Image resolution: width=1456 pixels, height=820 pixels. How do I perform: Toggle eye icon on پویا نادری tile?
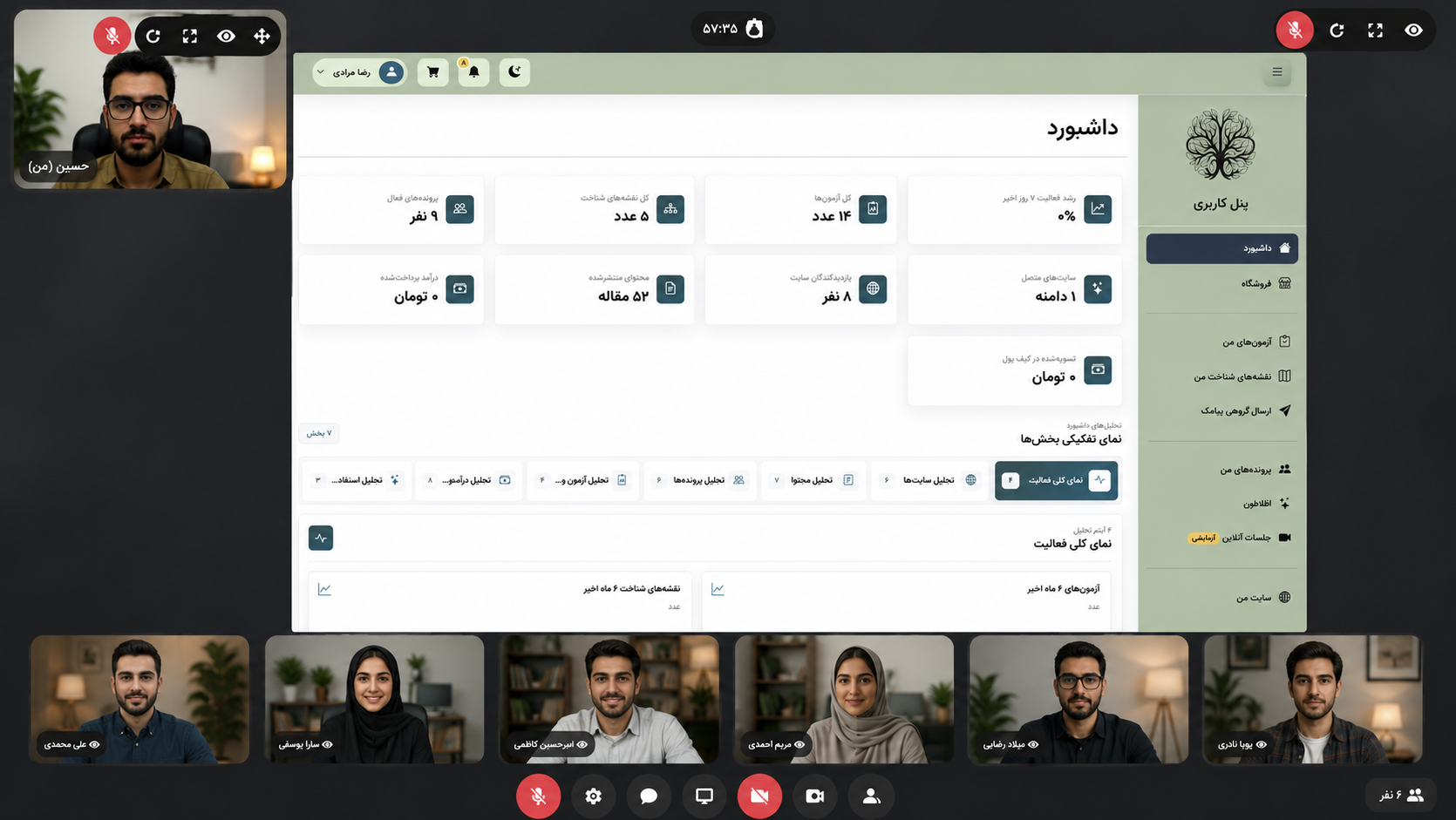click(1261, 744)
